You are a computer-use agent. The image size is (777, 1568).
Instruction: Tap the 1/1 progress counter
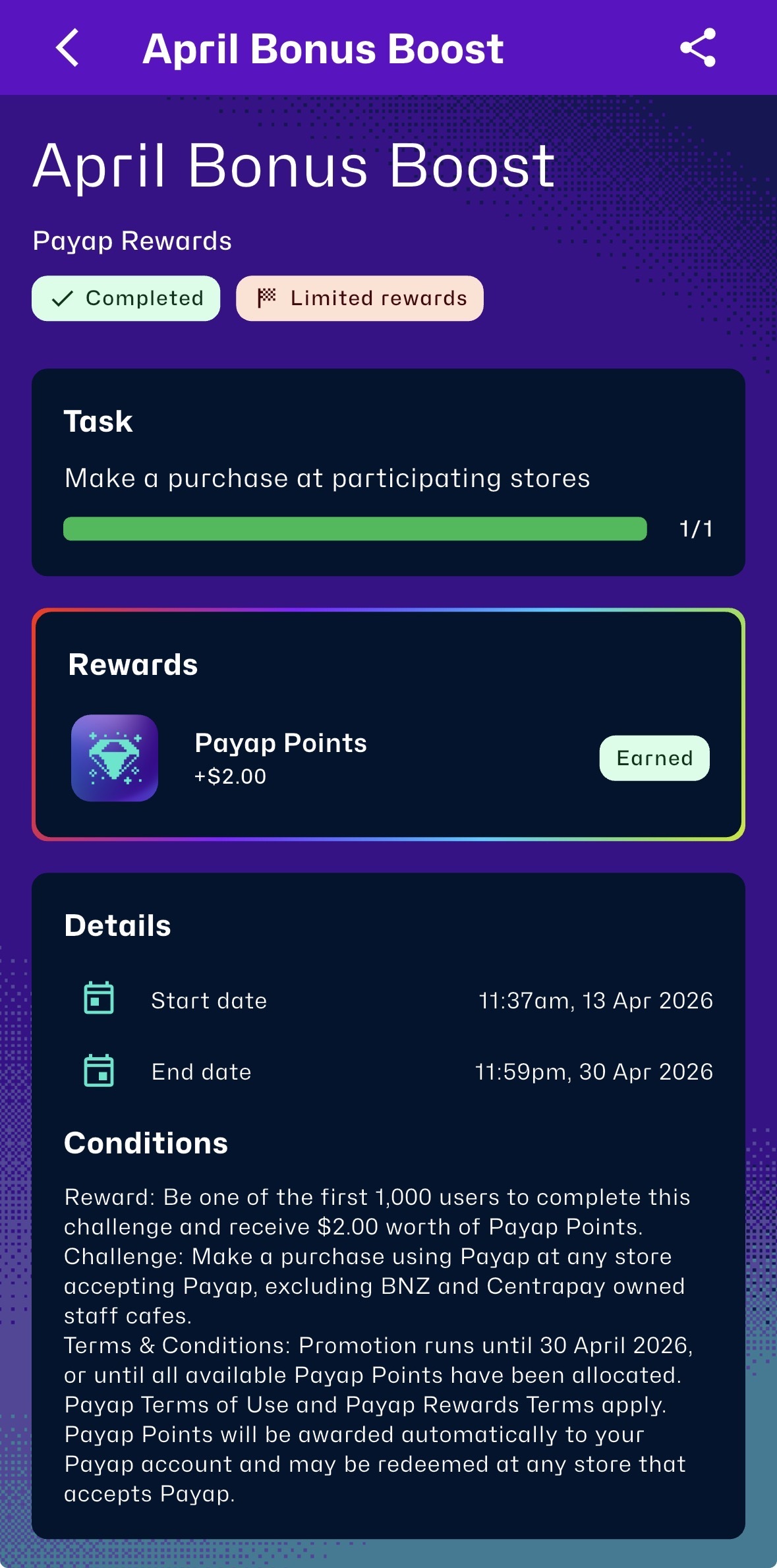[696, 529]
